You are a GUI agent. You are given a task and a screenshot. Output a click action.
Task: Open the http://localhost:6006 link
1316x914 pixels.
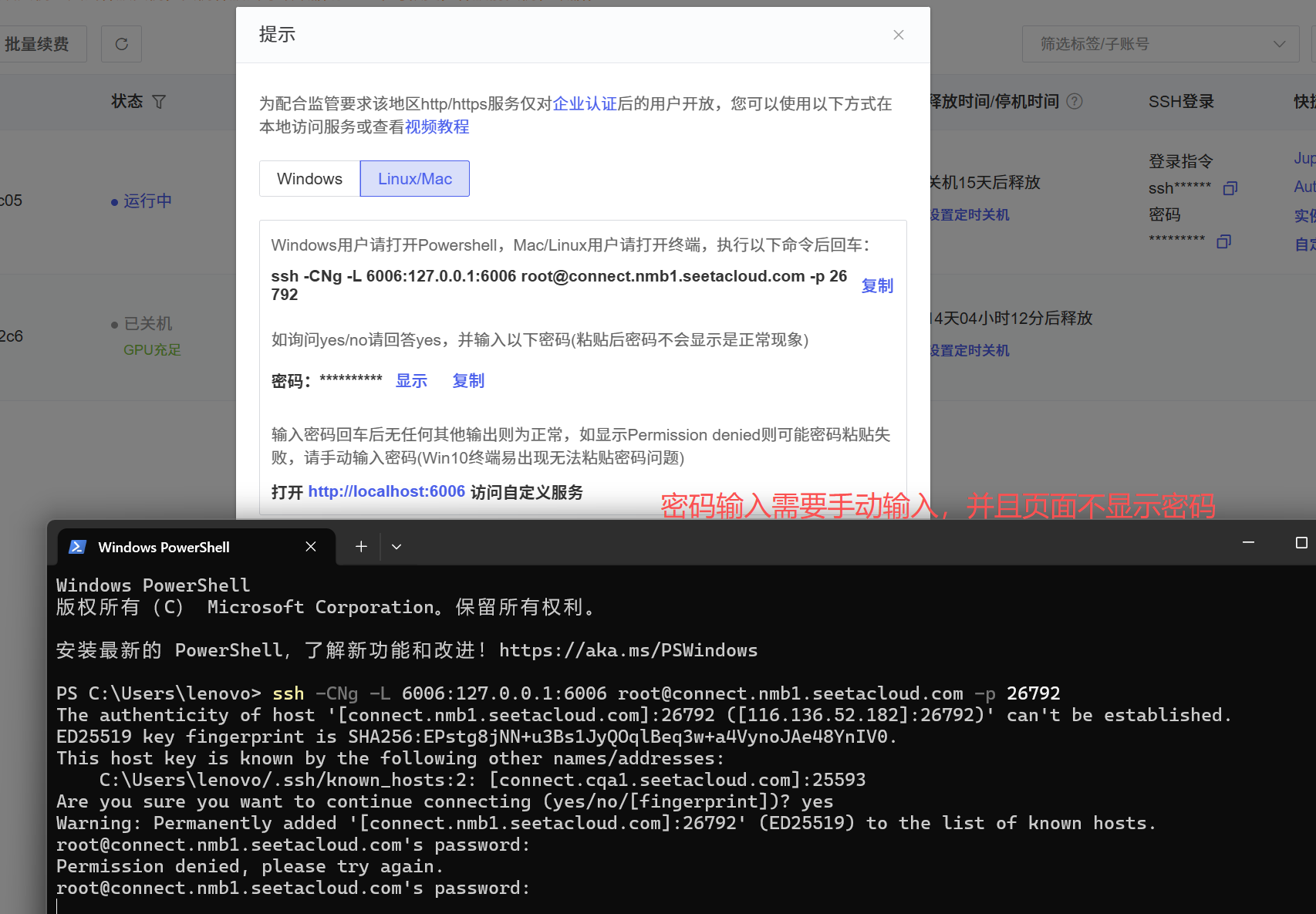386,491
